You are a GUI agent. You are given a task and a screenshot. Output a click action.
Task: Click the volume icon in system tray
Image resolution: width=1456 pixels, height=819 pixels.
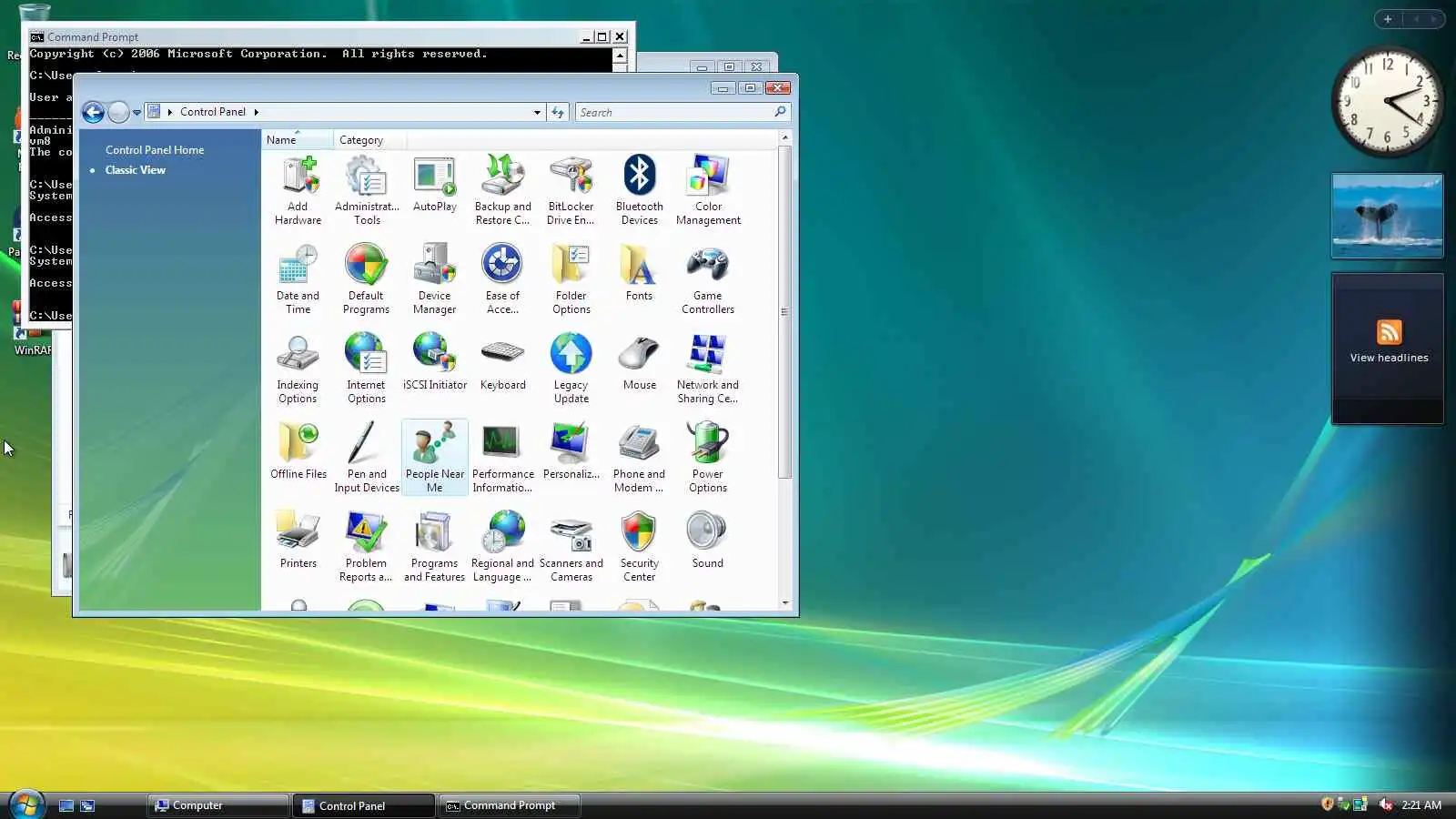[1386, 804]
